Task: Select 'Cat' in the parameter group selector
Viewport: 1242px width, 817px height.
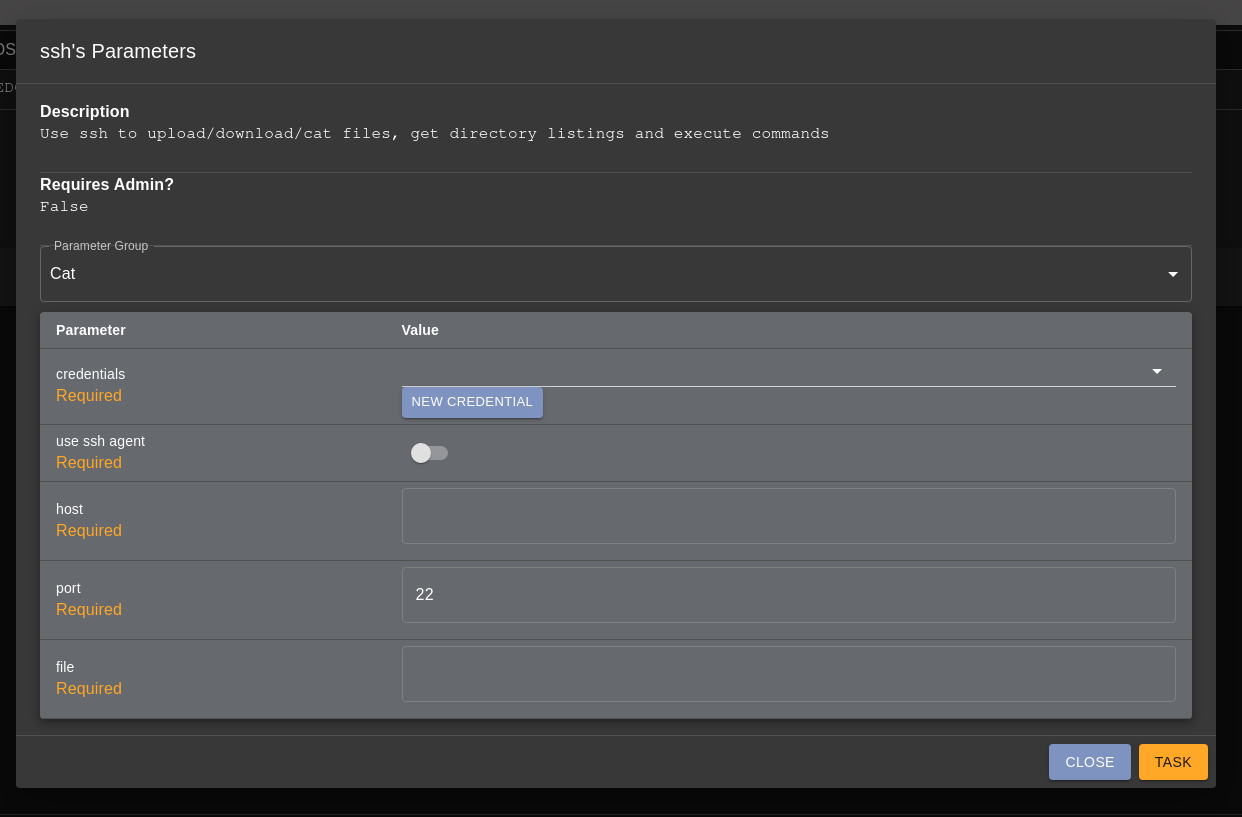Action: 615,273
